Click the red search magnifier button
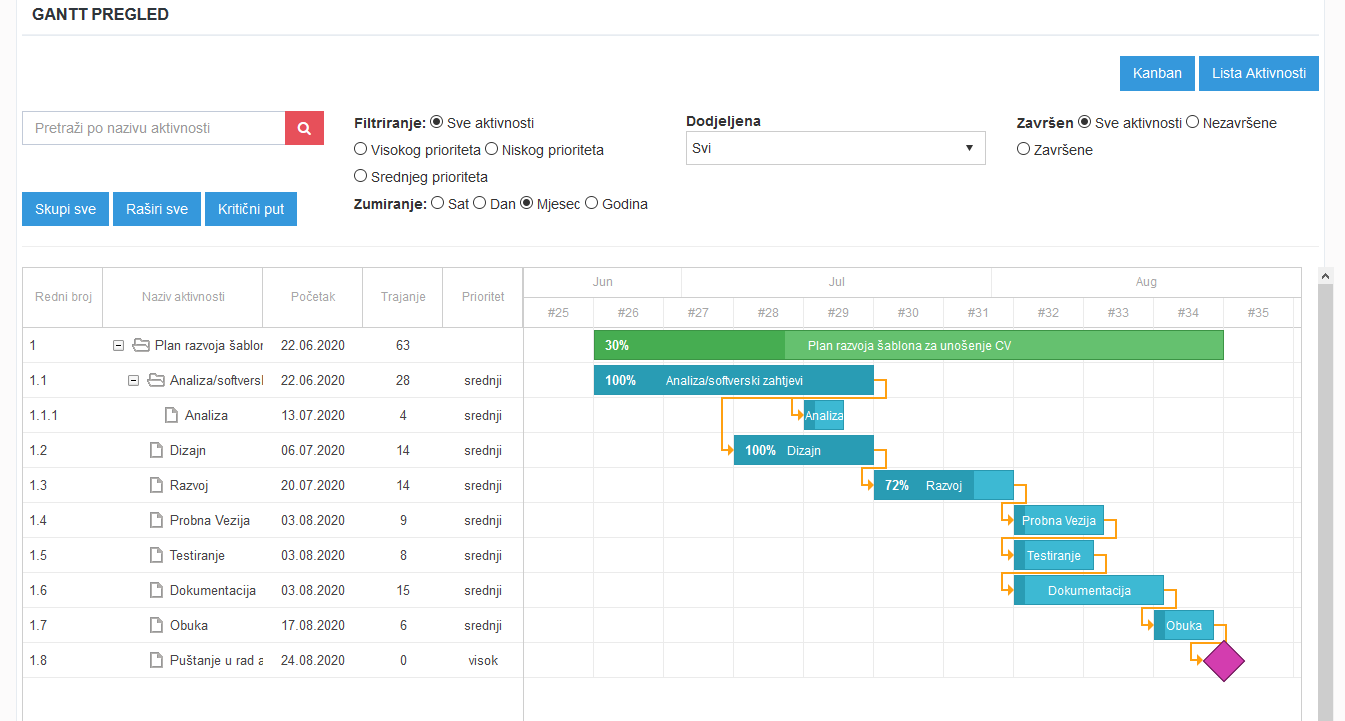 305,128
